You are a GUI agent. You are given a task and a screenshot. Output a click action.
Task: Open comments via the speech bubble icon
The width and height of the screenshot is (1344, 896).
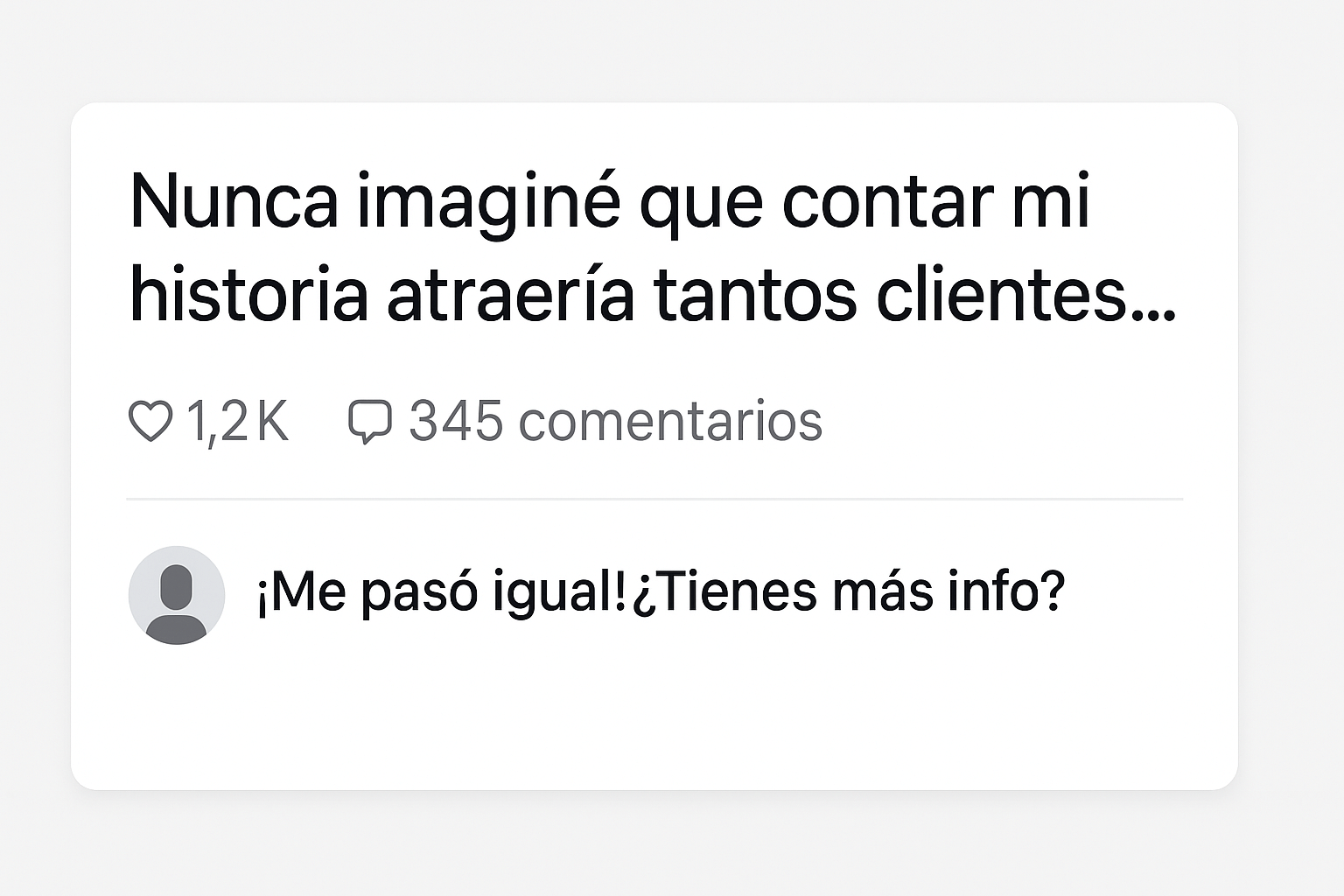[370, 422]
